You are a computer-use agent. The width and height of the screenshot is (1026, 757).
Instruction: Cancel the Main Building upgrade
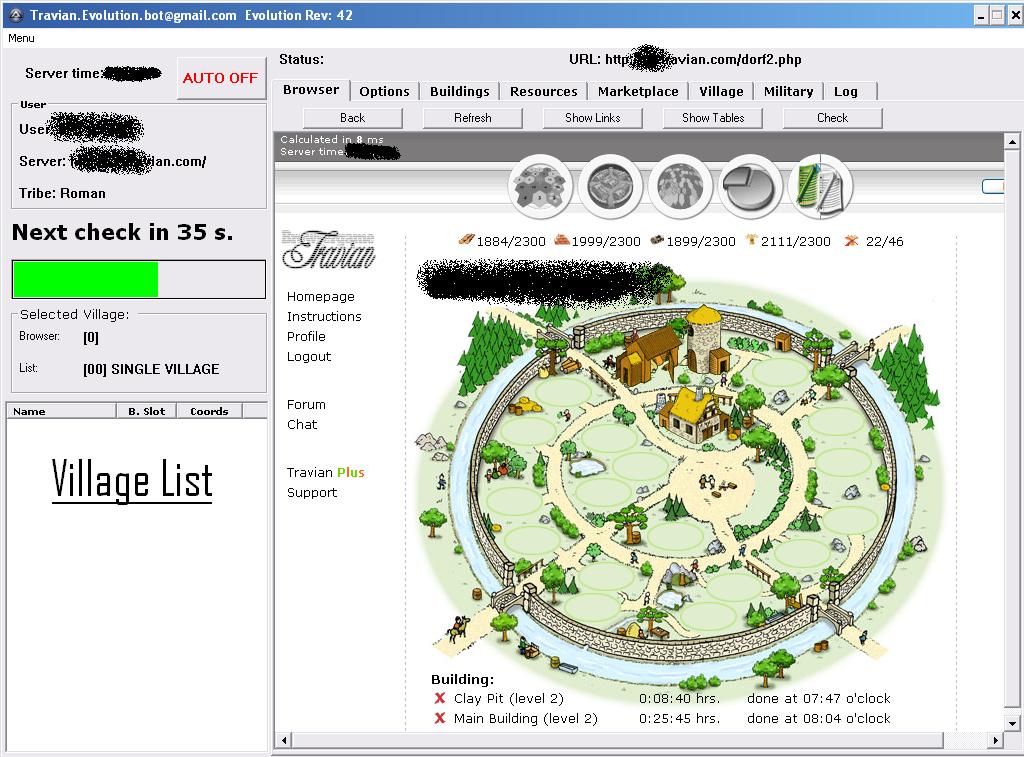click(x=440, y=719)
